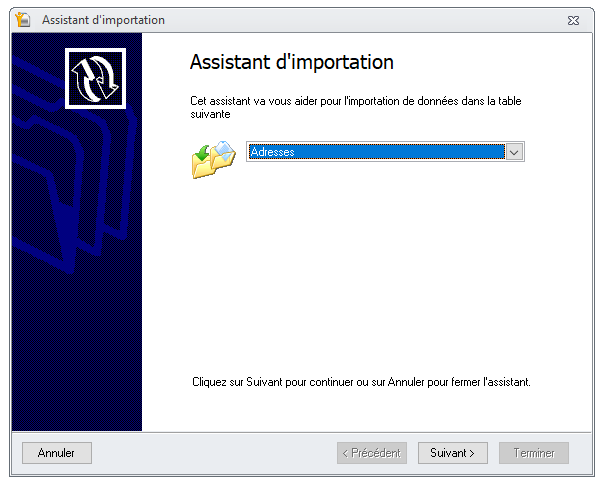Click the window title text in the title bar
The height and width of the screenshot is (481, 603).
103,20
